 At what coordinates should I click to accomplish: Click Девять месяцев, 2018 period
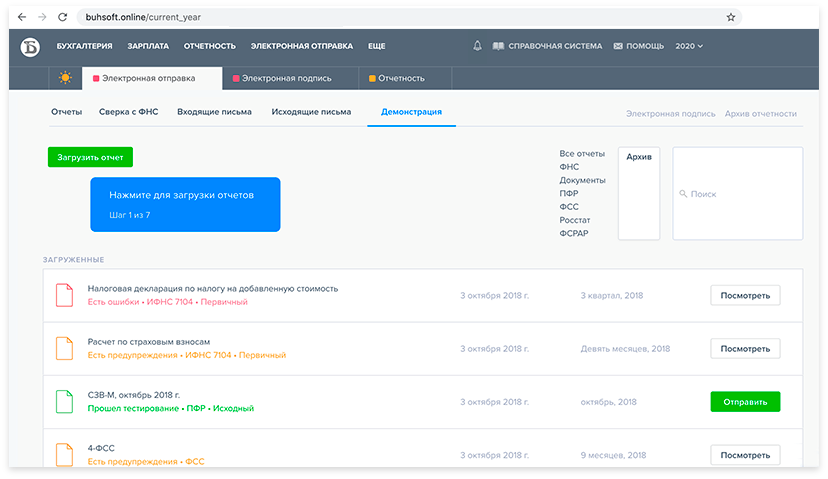[x=625, y=349]
